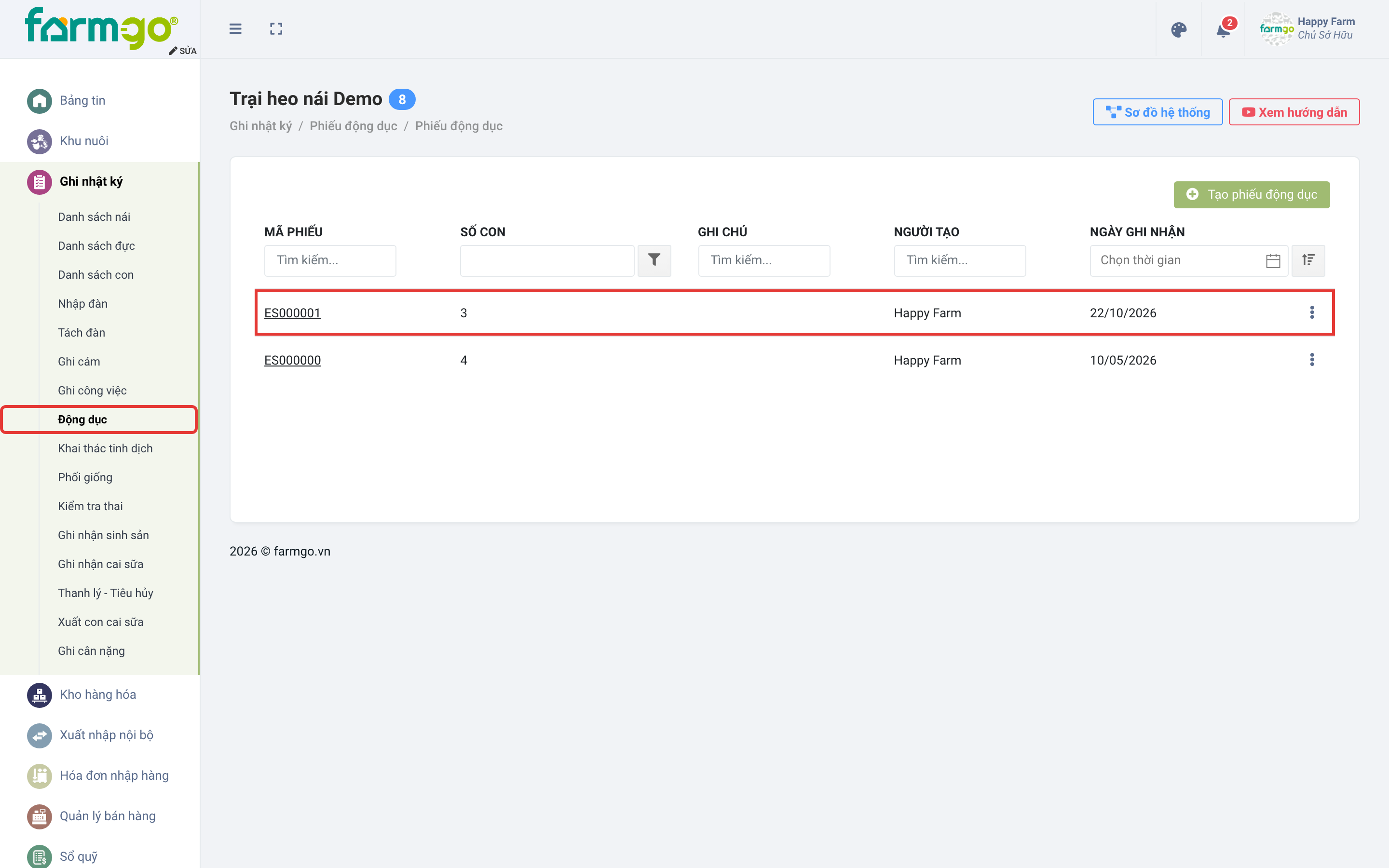Click Xem hướng dẫn video button

[1294, 112]
